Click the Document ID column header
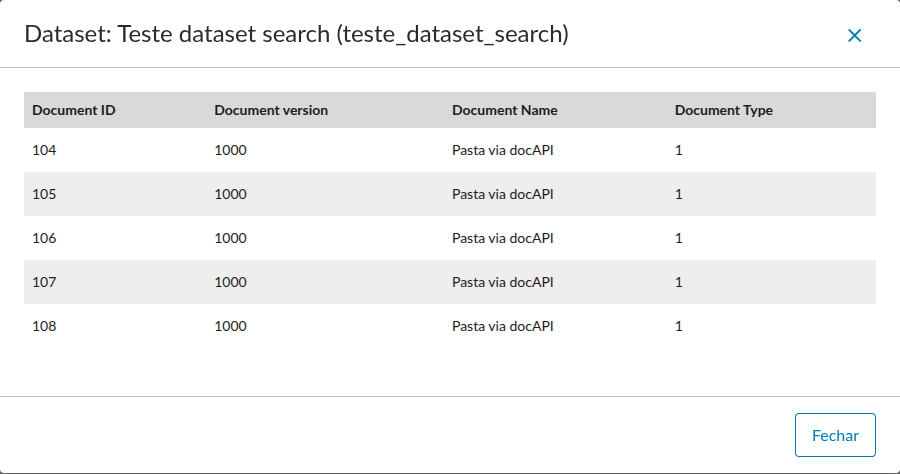Image resolution: width=900 pixels, height=474 pixels. click(74, 110)
